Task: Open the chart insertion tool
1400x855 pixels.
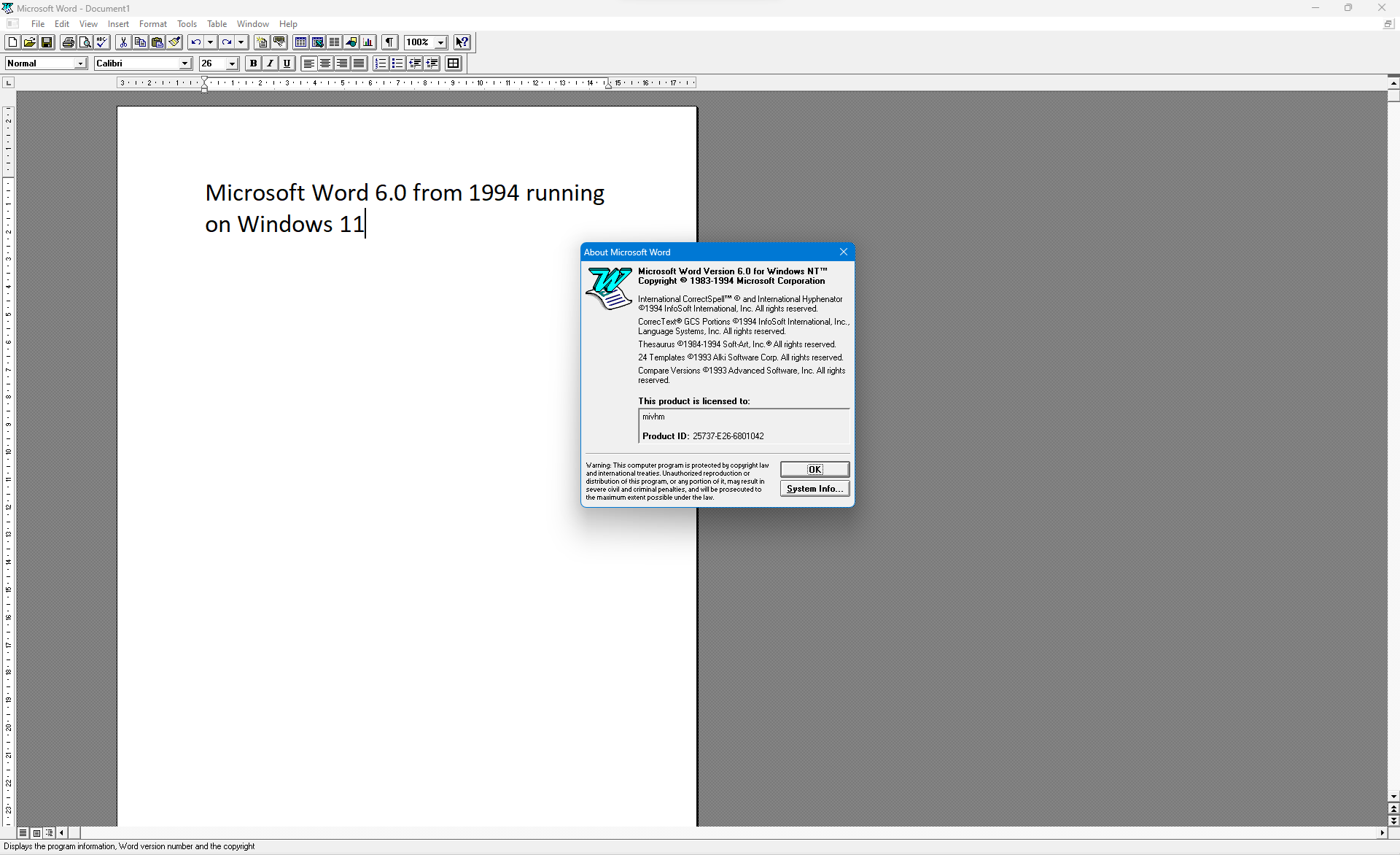Action: click(367, 42)
